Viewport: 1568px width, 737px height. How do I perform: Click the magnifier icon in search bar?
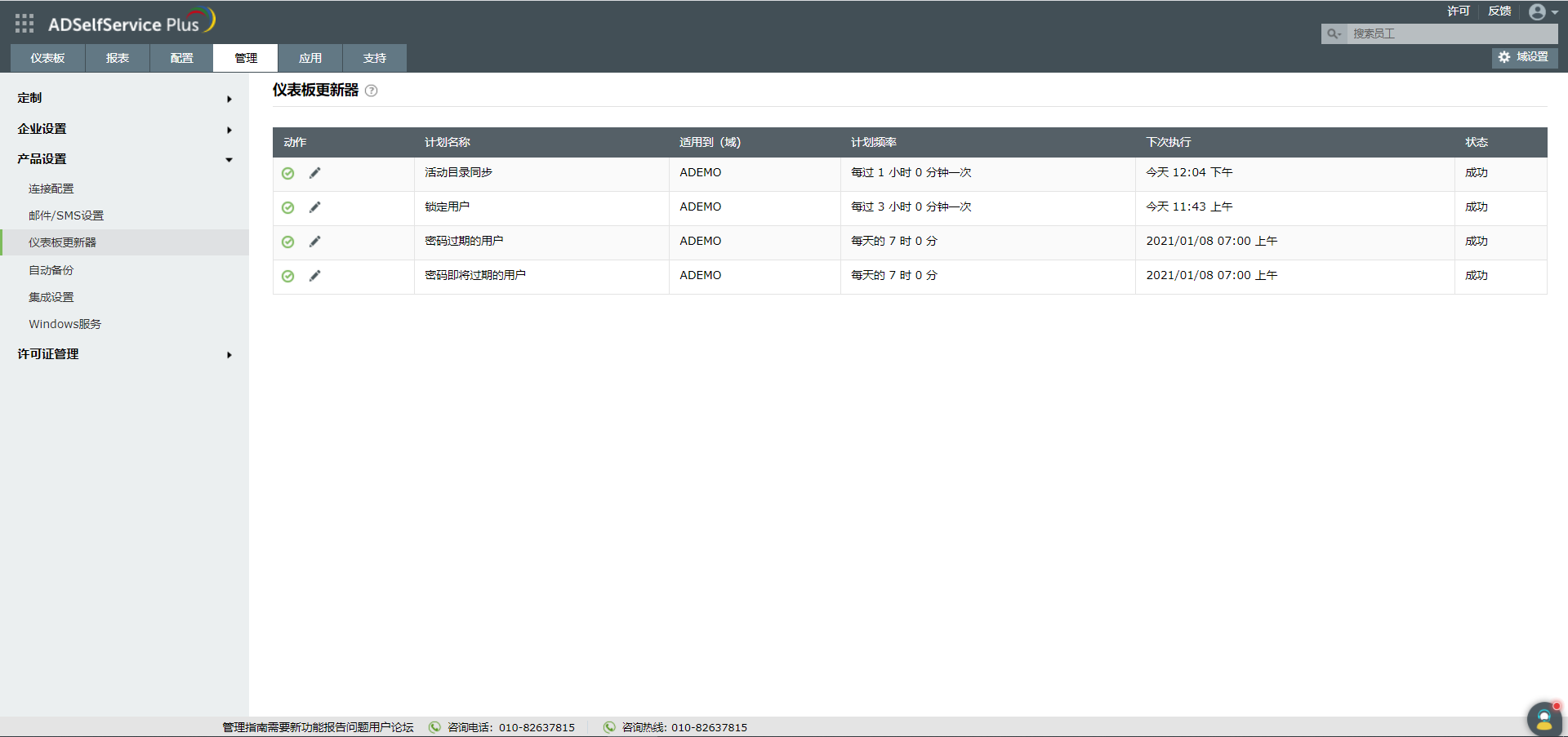[x=1332, y=33]
